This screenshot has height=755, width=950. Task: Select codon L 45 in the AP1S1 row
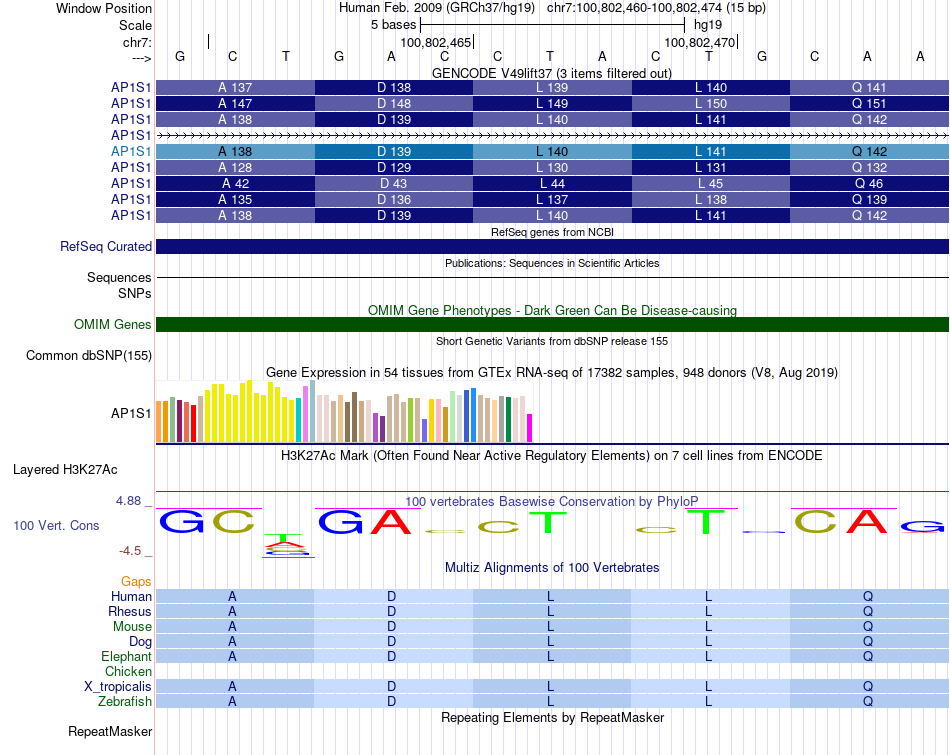pyautogui.click(x=711, y=184)
